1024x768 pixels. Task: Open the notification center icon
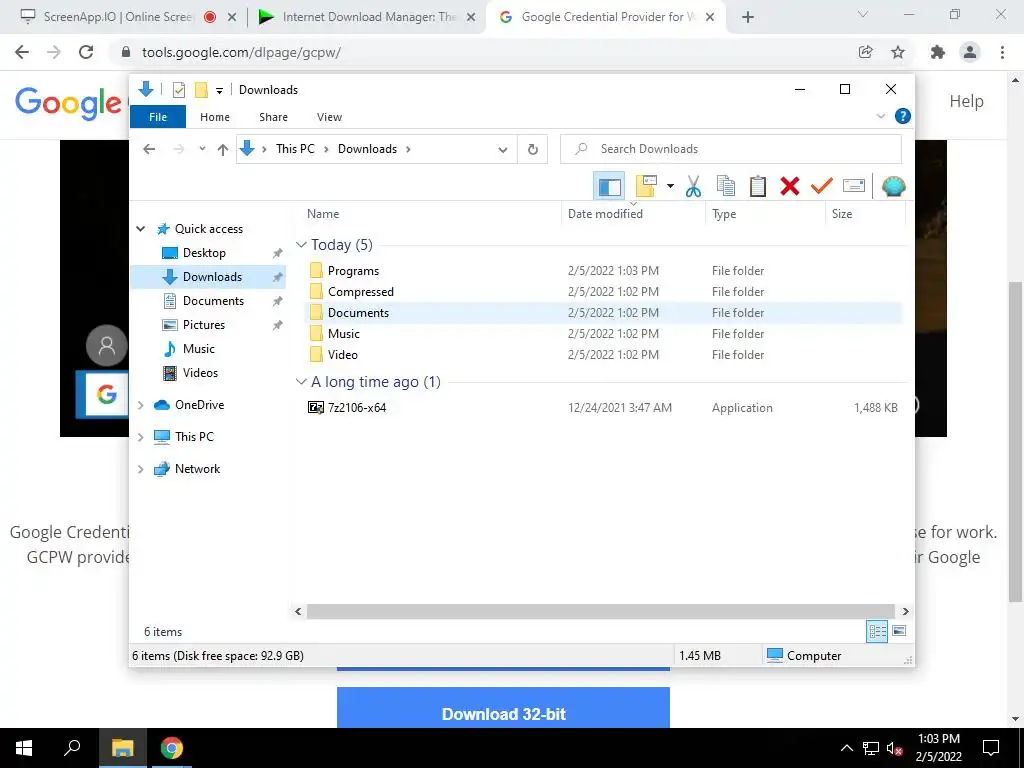click(x=991, y=748)
